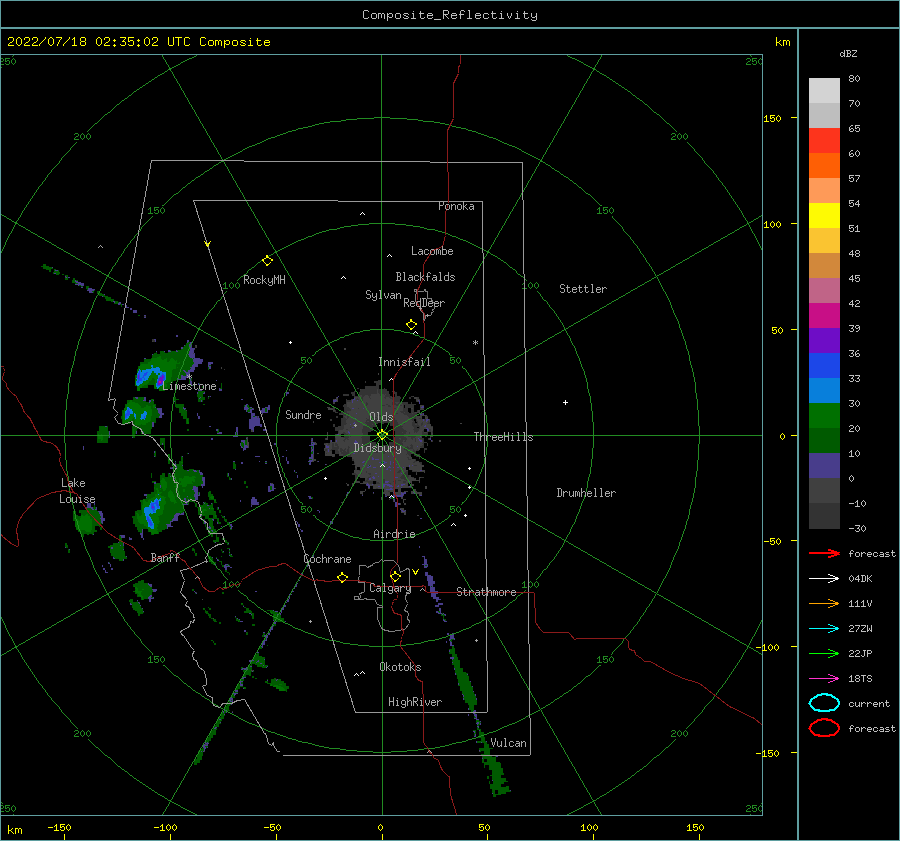Click the Sundre town label

303,415
